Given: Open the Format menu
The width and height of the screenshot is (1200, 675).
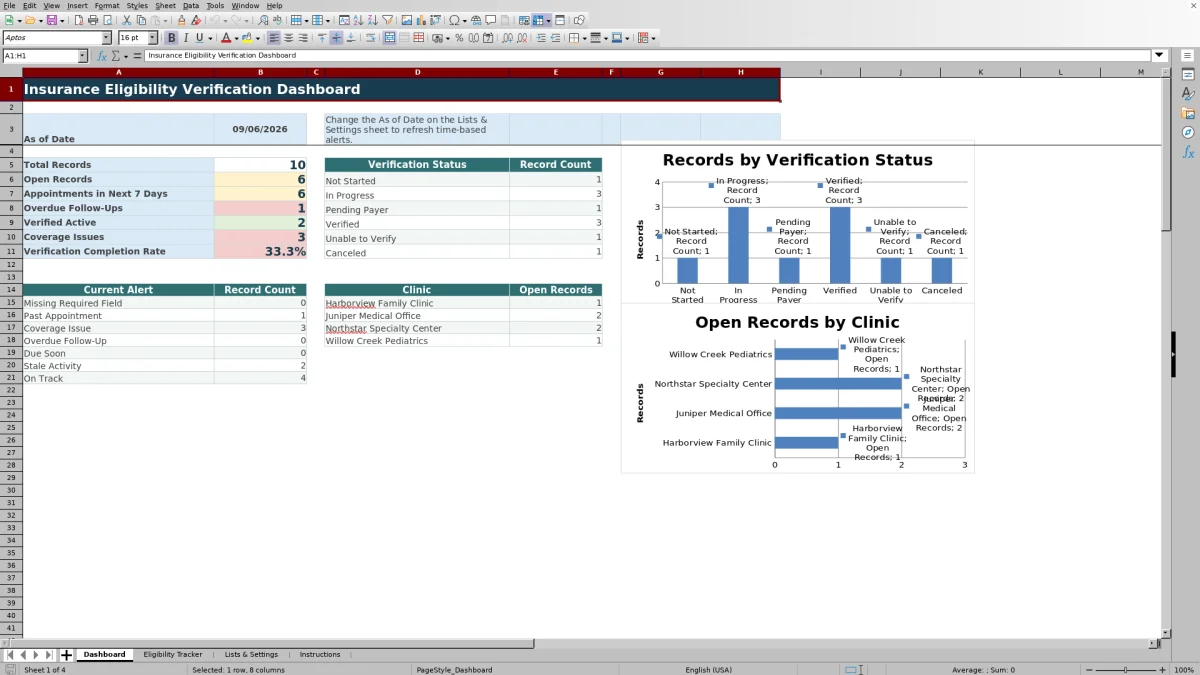Looking at the screenshot, I should 107,6.
